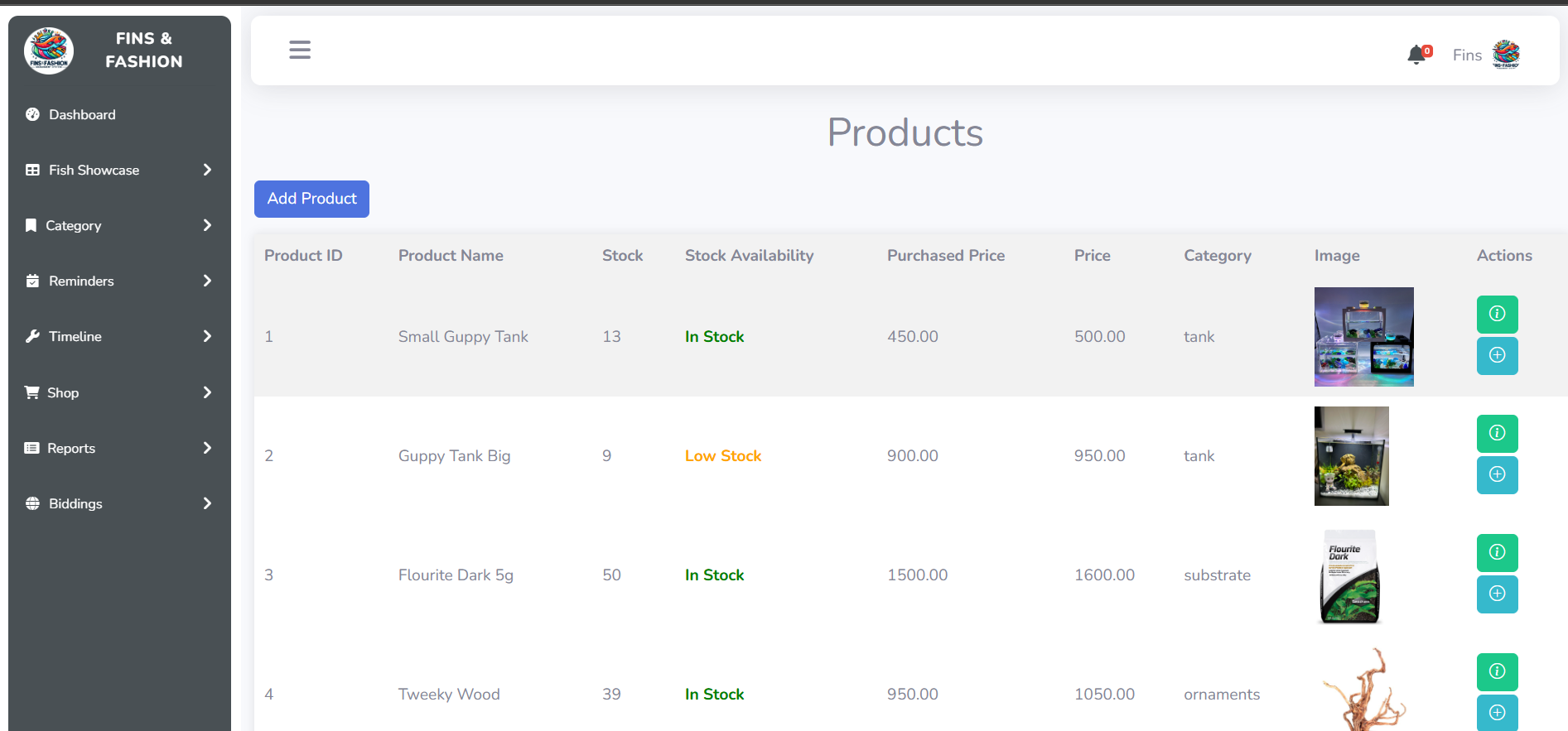Select Reports in the sidebar
Viewport: 1568px width, 731px height.
tap(71, 448)
